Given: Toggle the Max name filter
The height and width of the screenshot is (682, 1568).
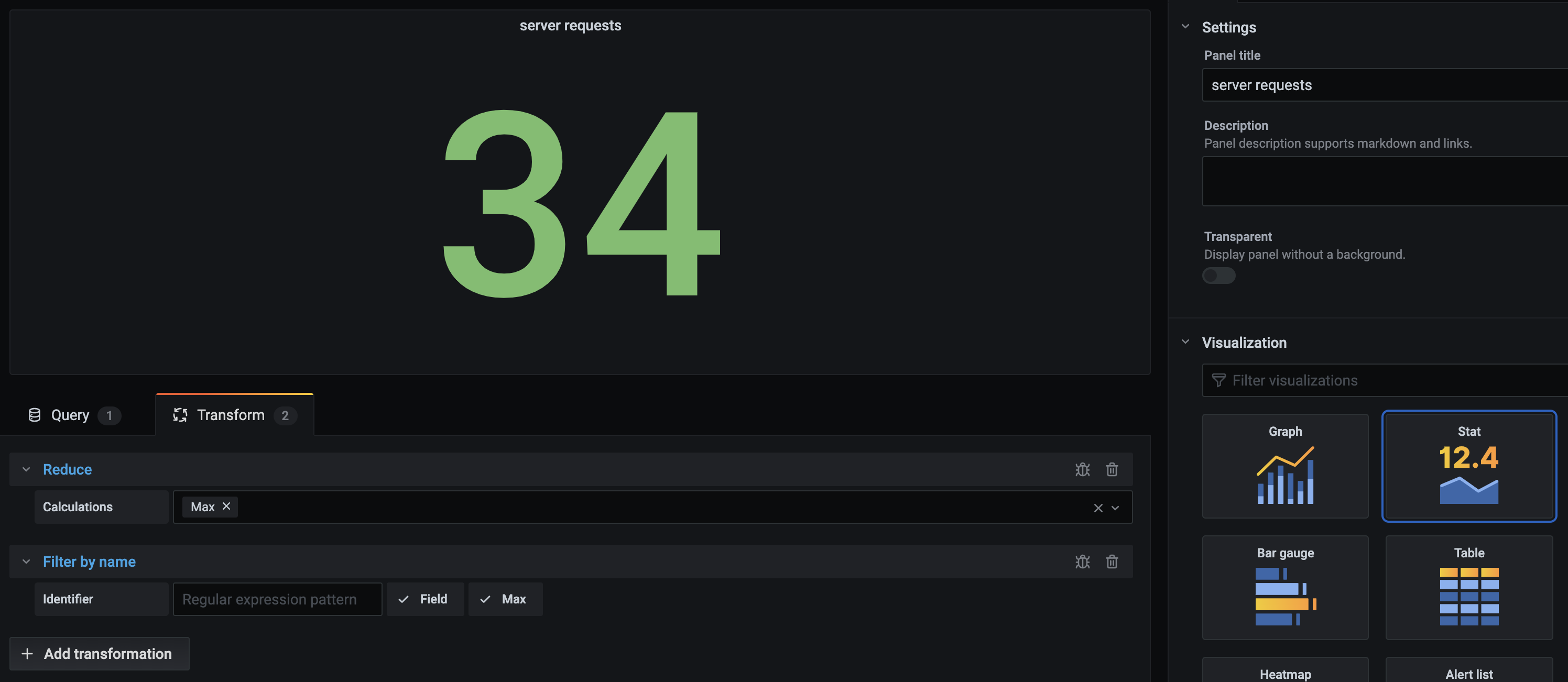Looking at the screenshot, I should (x=505, y=599).
